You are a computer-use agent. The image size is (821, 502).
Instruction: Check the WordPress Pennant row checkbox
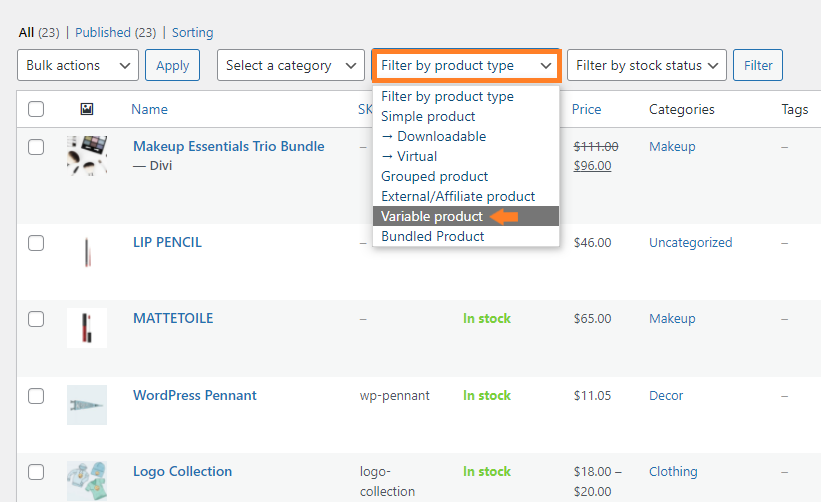tap(36, 396)
